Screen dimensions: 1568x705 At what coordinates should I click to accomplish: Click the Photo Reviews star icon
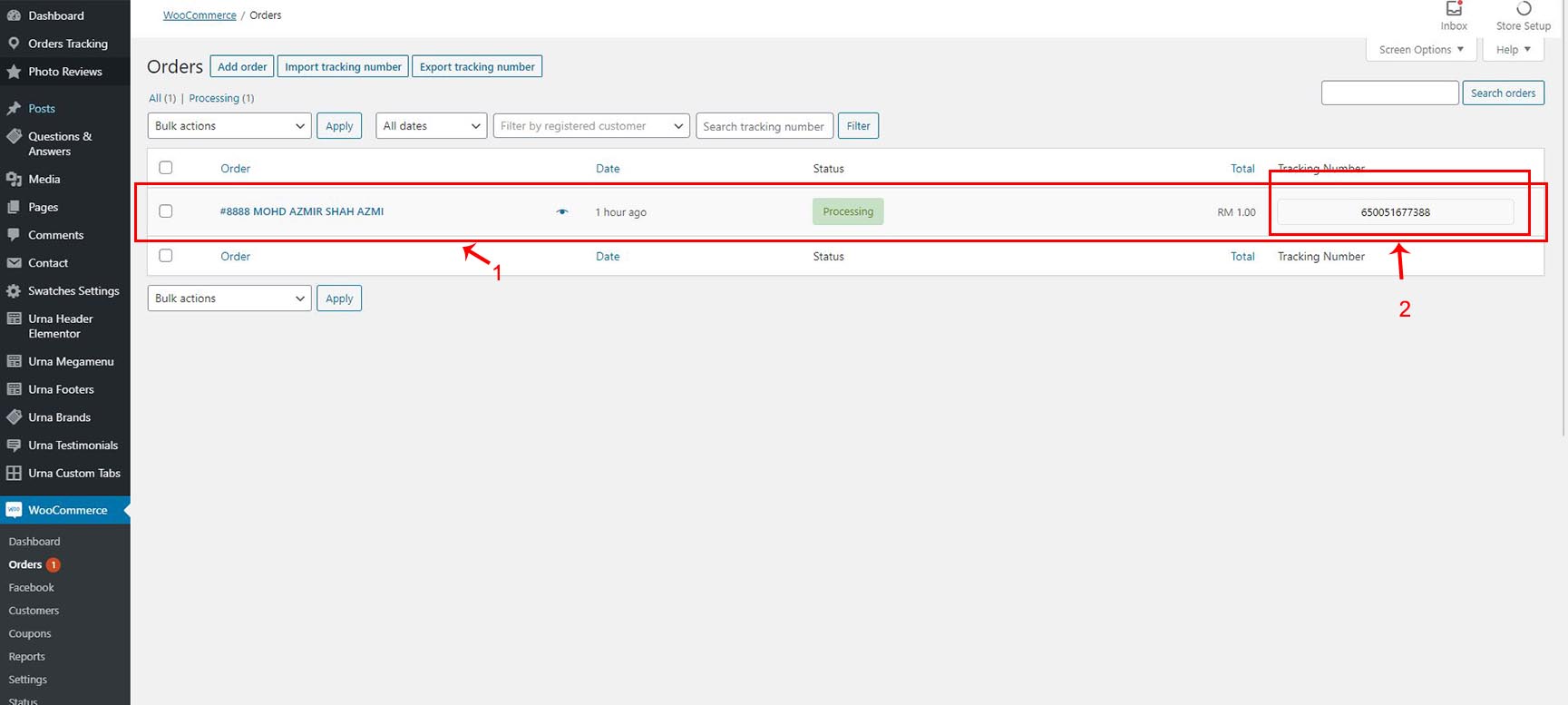14,72
